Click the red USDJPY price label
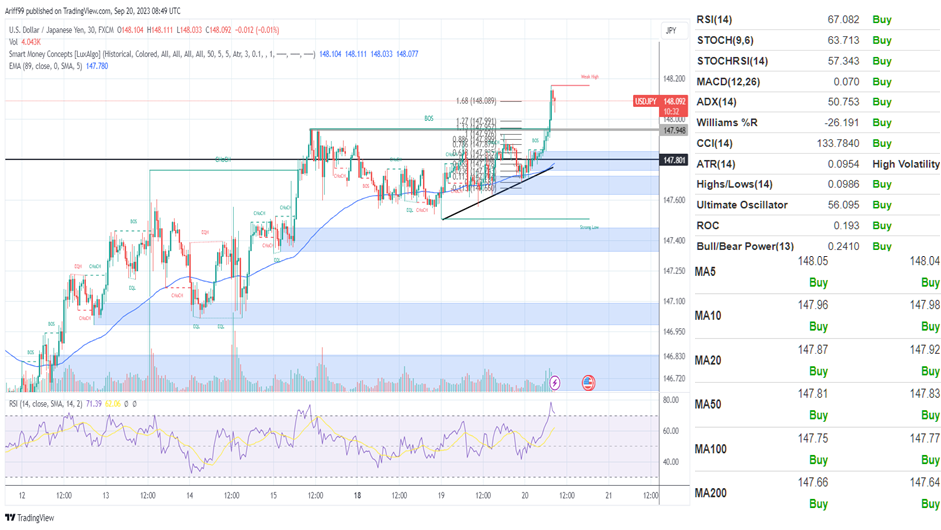941x530 pixels. 647,101
